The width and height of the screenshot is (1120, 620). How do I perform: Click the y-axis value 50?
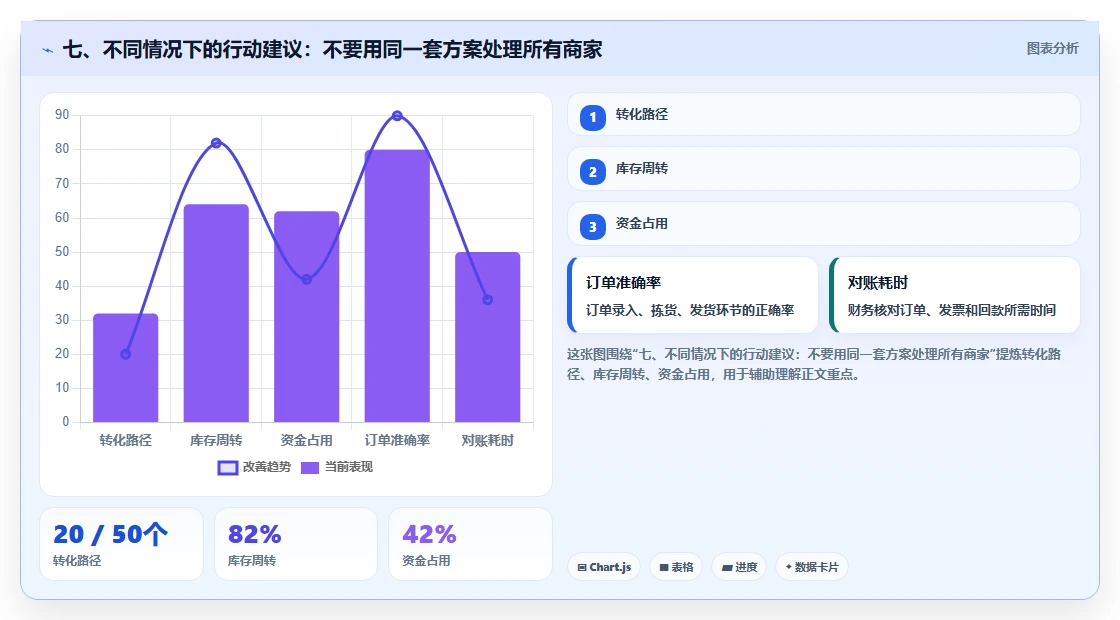tap(62, 251)
